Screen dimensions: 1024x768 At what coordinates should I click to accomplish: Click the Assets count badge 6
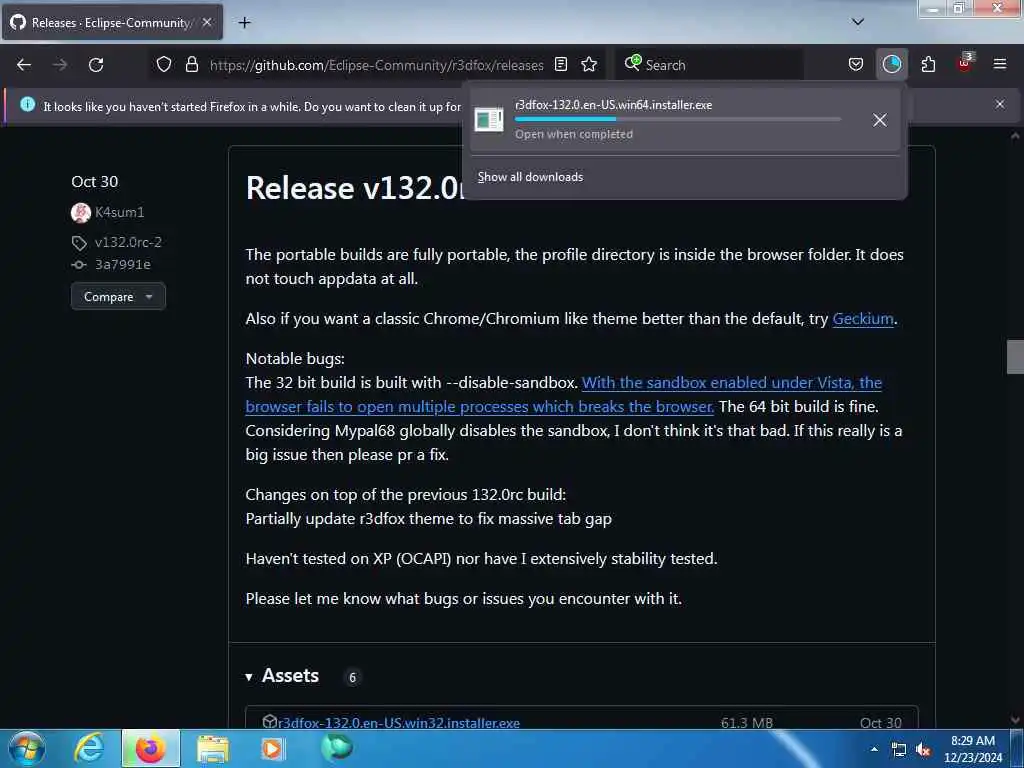(353, 677)
